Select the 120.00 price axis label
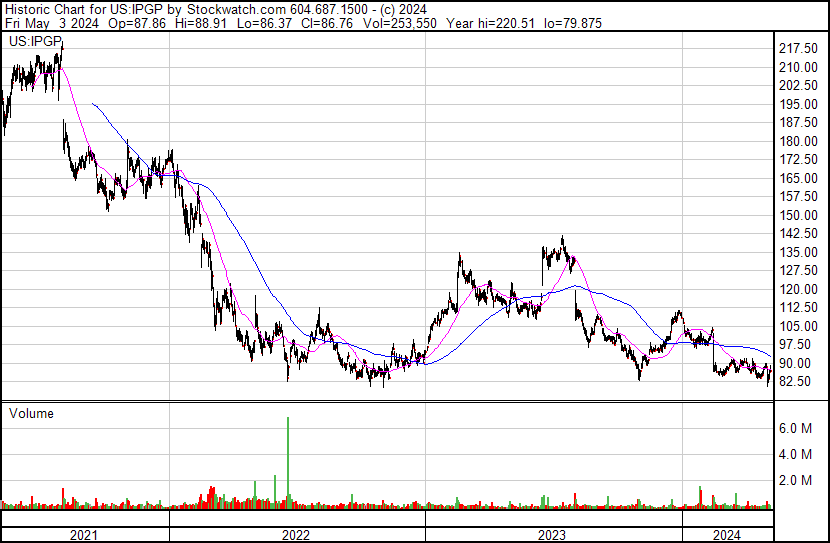This screenshot has height=543, width=830. 798,289
